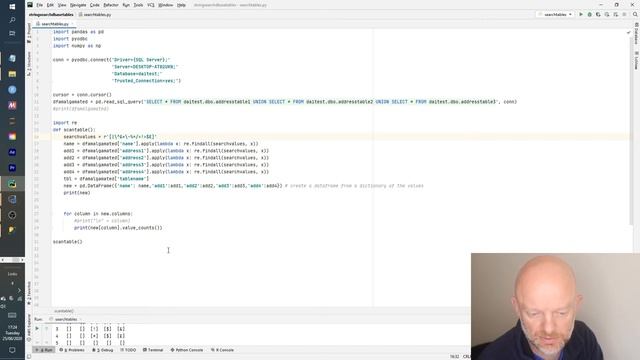Place cursor on the searchvalues regex line
Image resolution: width=640 pixels, height=360 pixels.
(110, 137)
